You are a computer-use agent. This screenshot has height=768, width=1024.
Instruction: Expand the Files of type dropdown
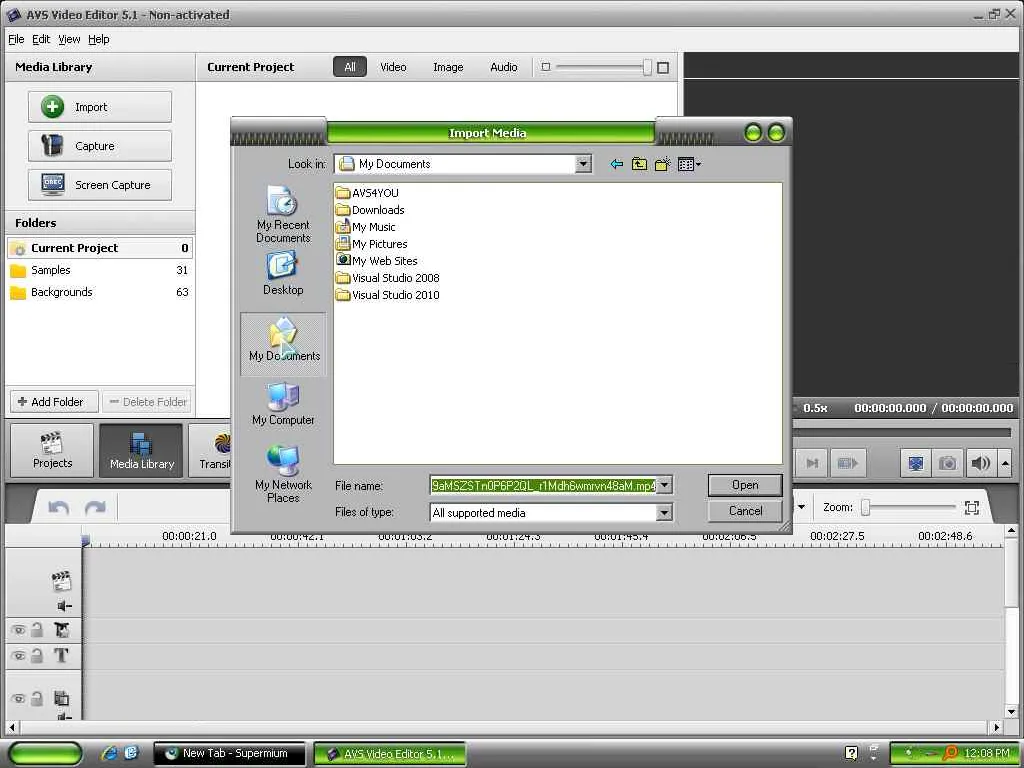(664, 513)
